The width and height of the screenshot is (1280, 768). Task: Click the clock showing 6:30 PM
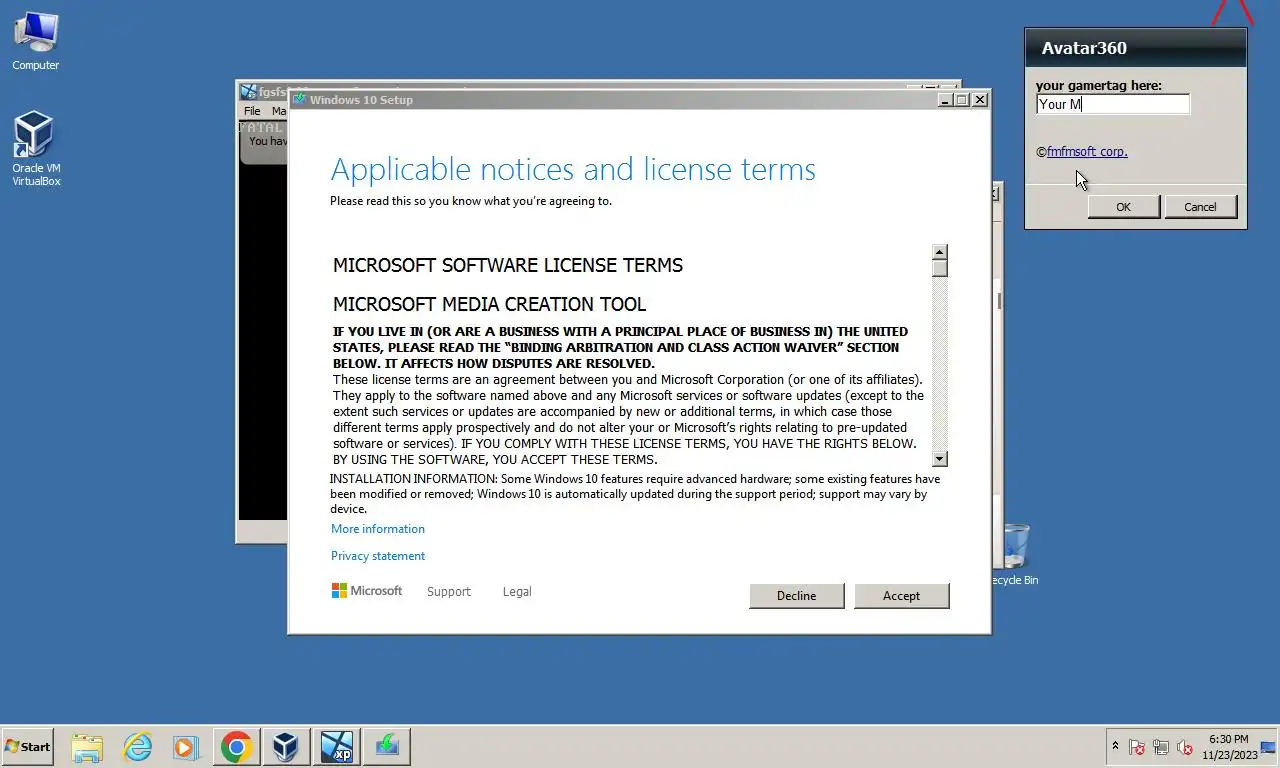coord(1229,747)
